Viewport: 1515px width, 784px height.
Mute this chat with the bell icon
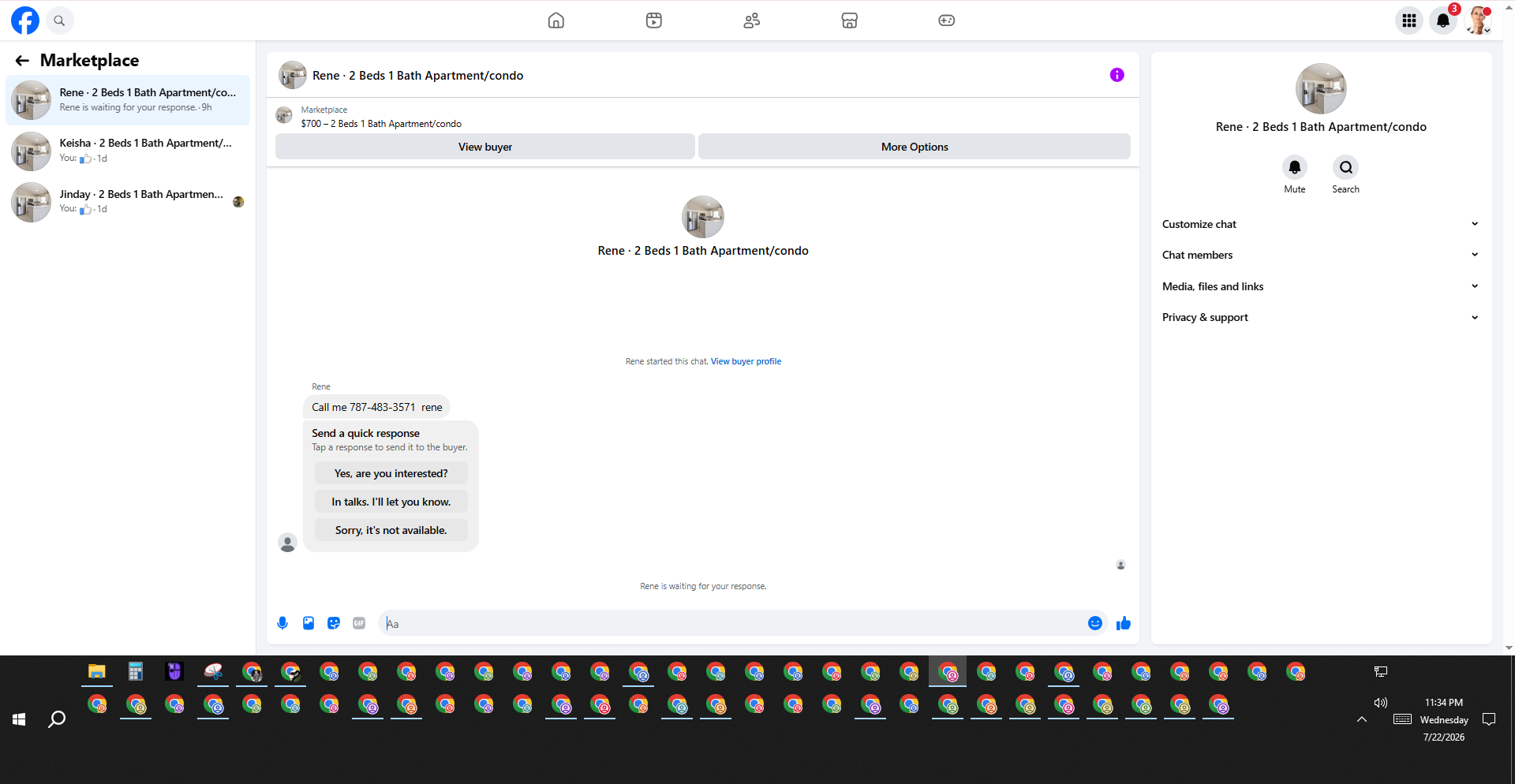1295,167
